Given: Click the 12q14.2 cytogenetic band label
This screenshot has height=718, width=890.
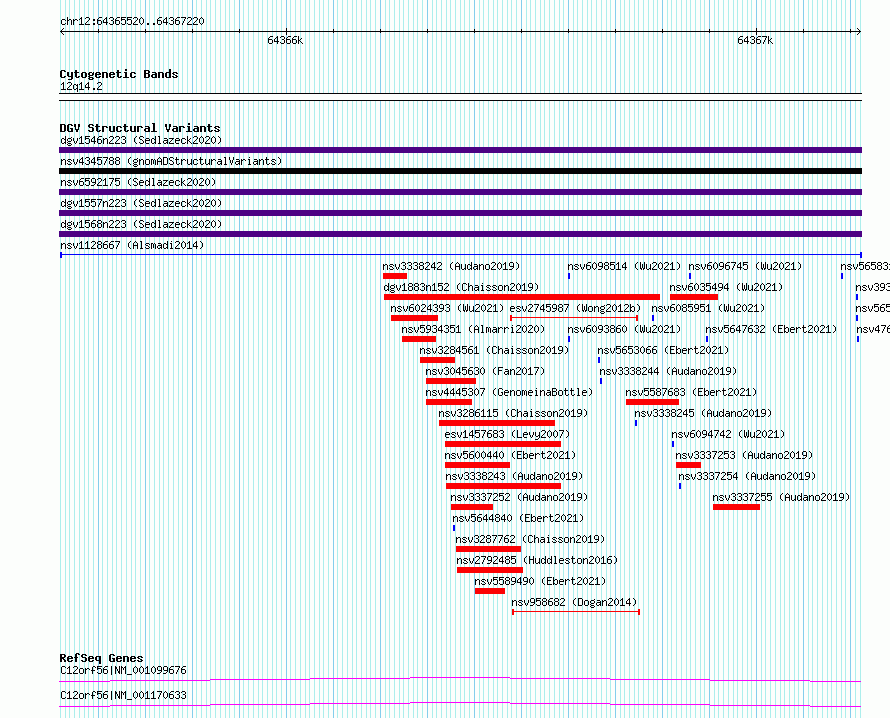Looking at the screenshot, I should coord(81,86).
